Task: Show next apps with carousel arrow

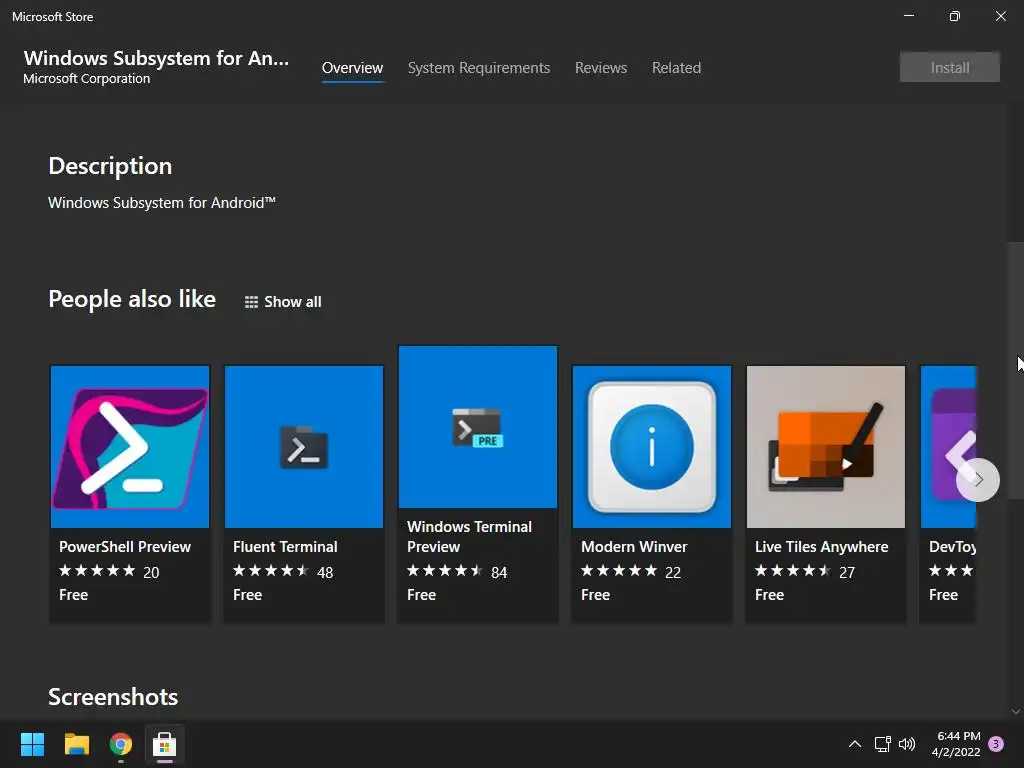Action: point(978,480)
